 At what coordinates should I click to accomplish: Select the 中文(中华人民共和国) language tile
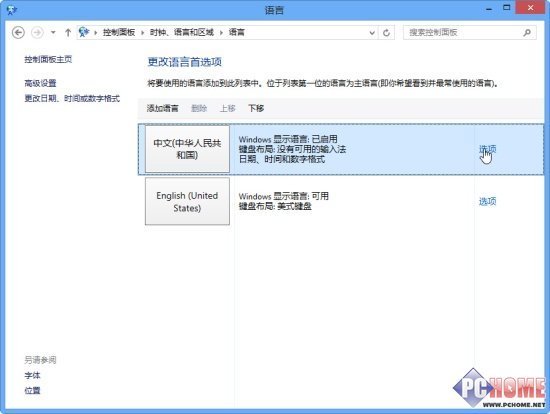(187, 149)
